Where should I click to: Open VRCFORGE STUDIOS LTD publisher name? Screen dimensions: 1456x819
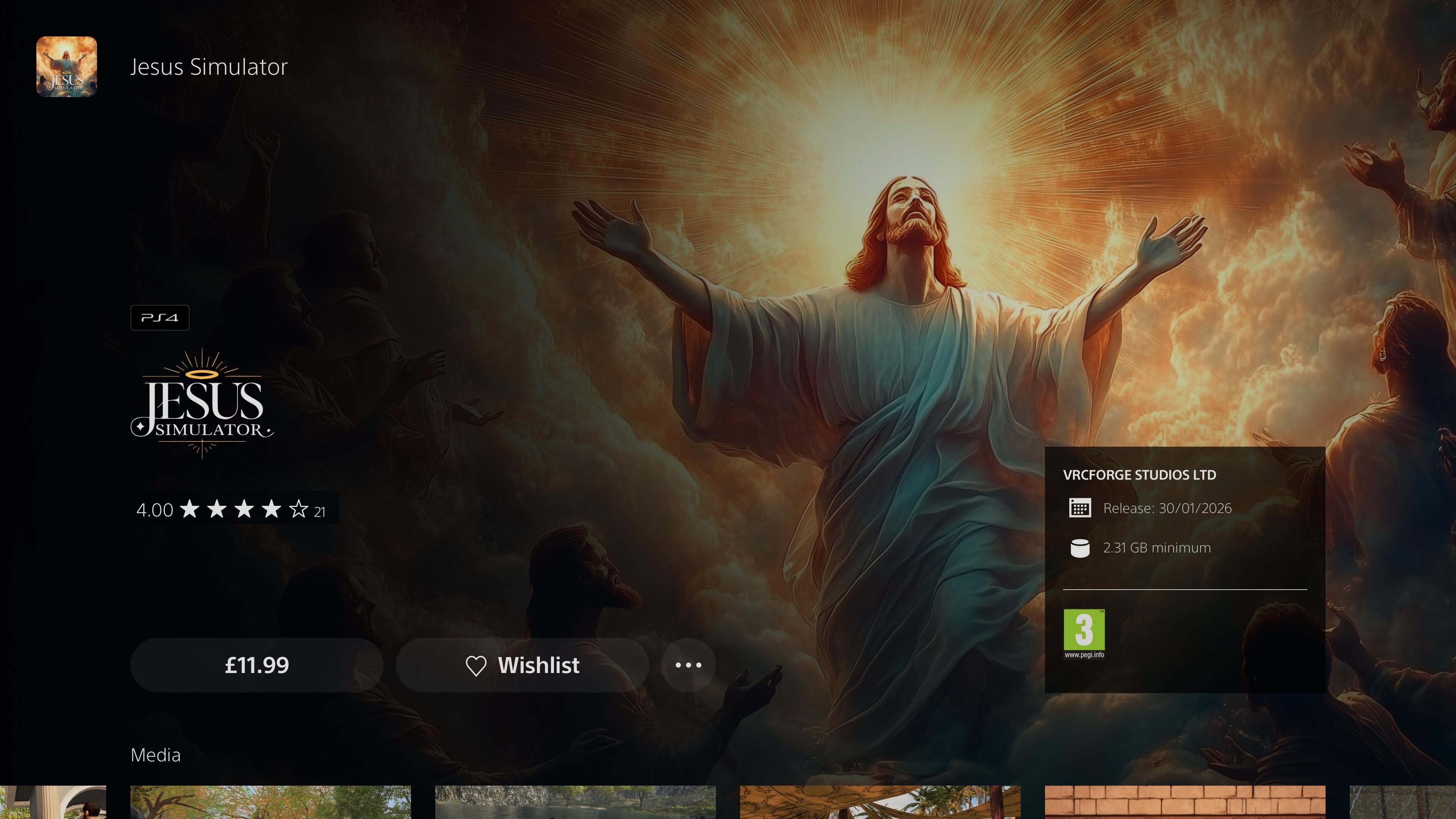pos(1139,475)
